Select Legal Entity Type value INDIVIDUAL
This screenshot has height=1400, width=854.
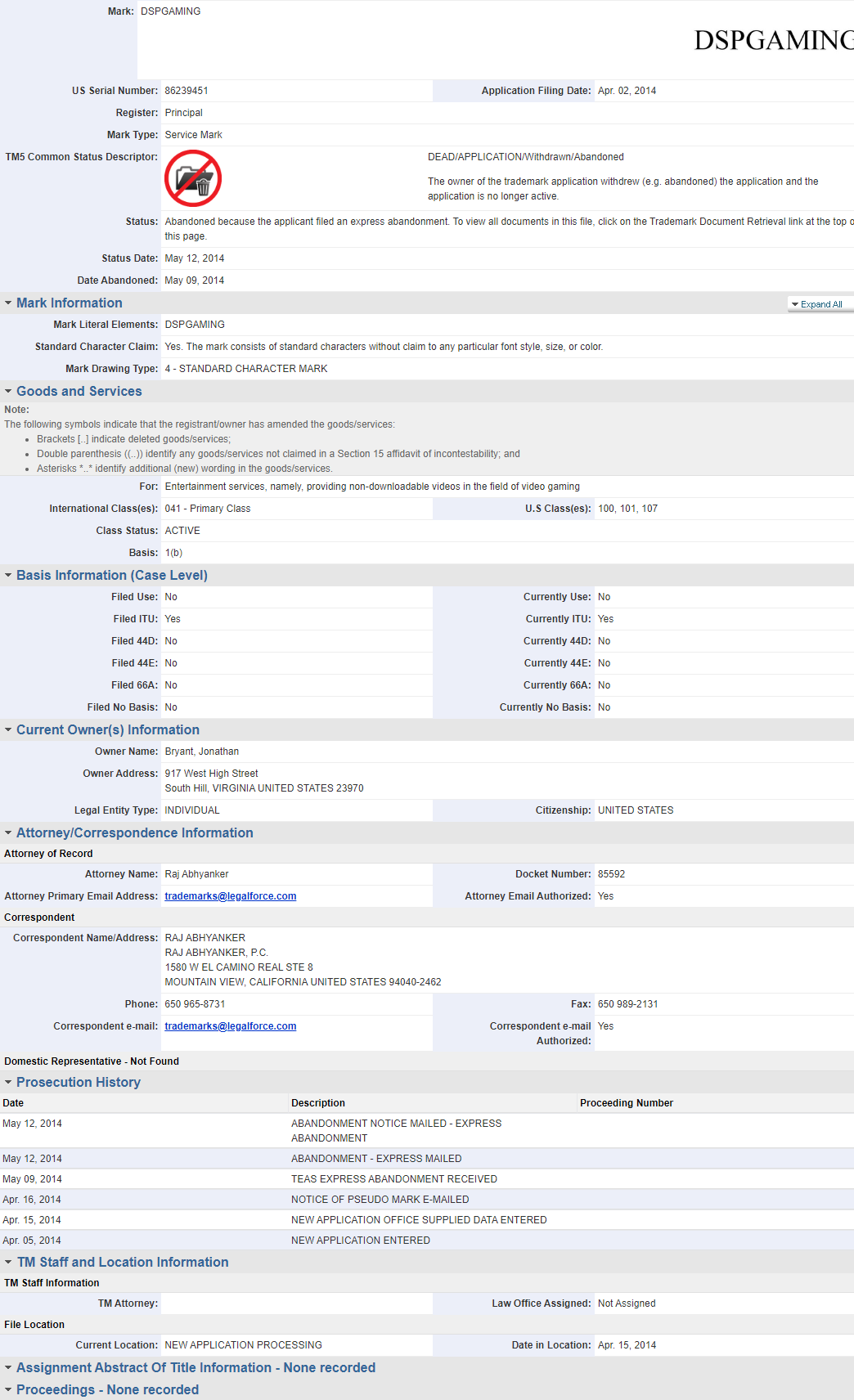pos(192,810)
